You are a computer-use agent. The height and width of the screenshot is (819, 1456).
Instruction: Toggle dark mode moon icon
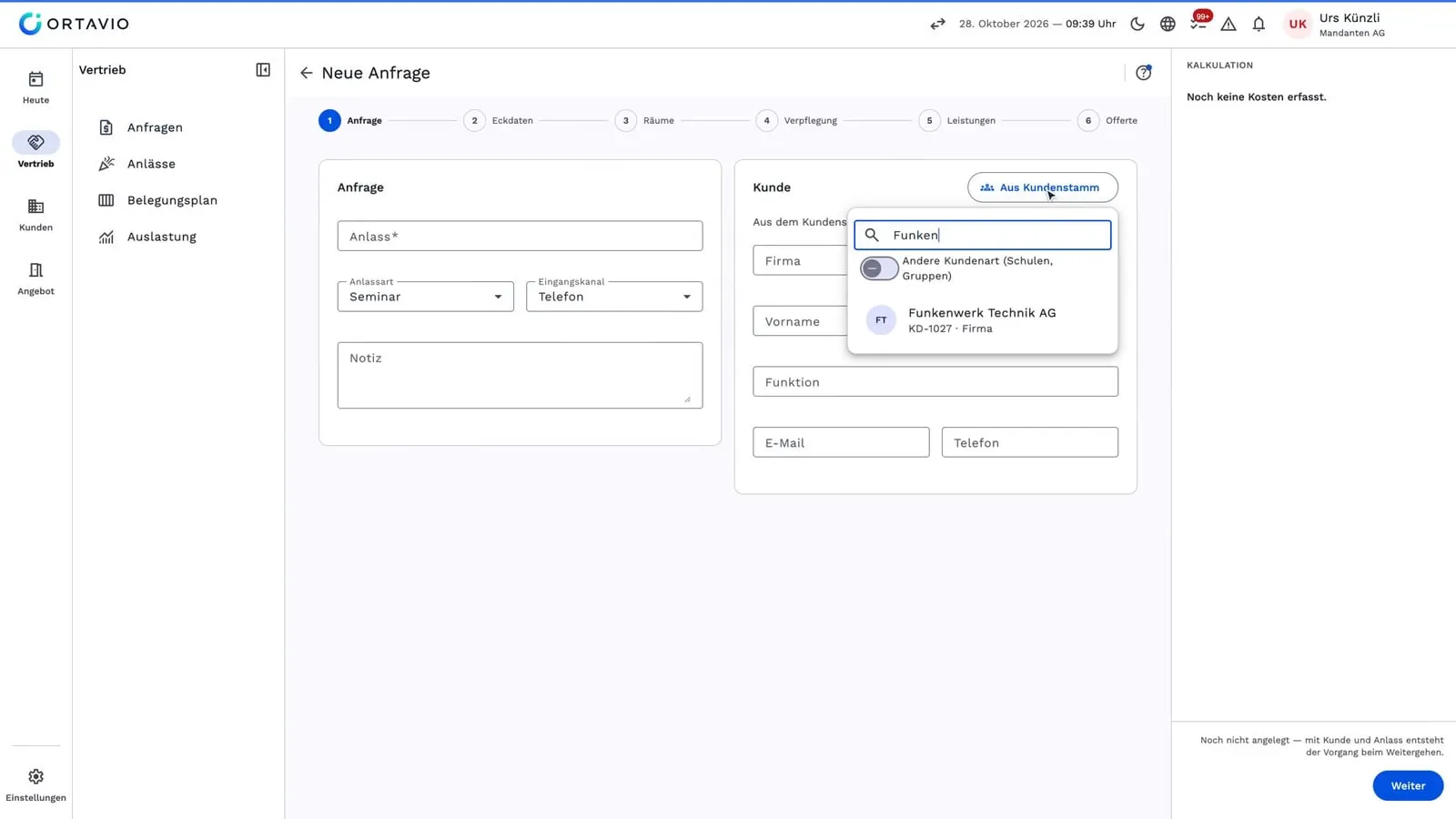pyautogui.click(x=1137, y=25)
